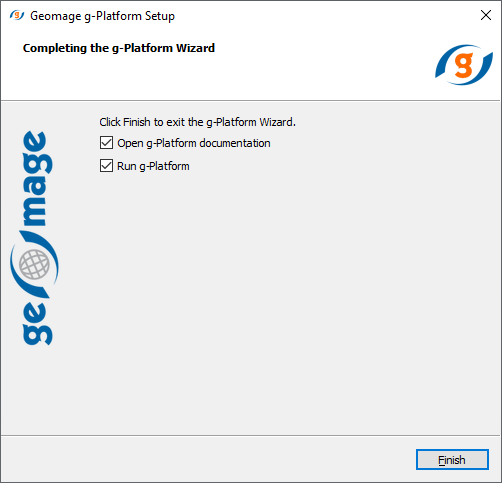502x483 pixels.
Task: Click the 'Geomage g-Platform Setup' title text
Action: click(x=102, y=16)
